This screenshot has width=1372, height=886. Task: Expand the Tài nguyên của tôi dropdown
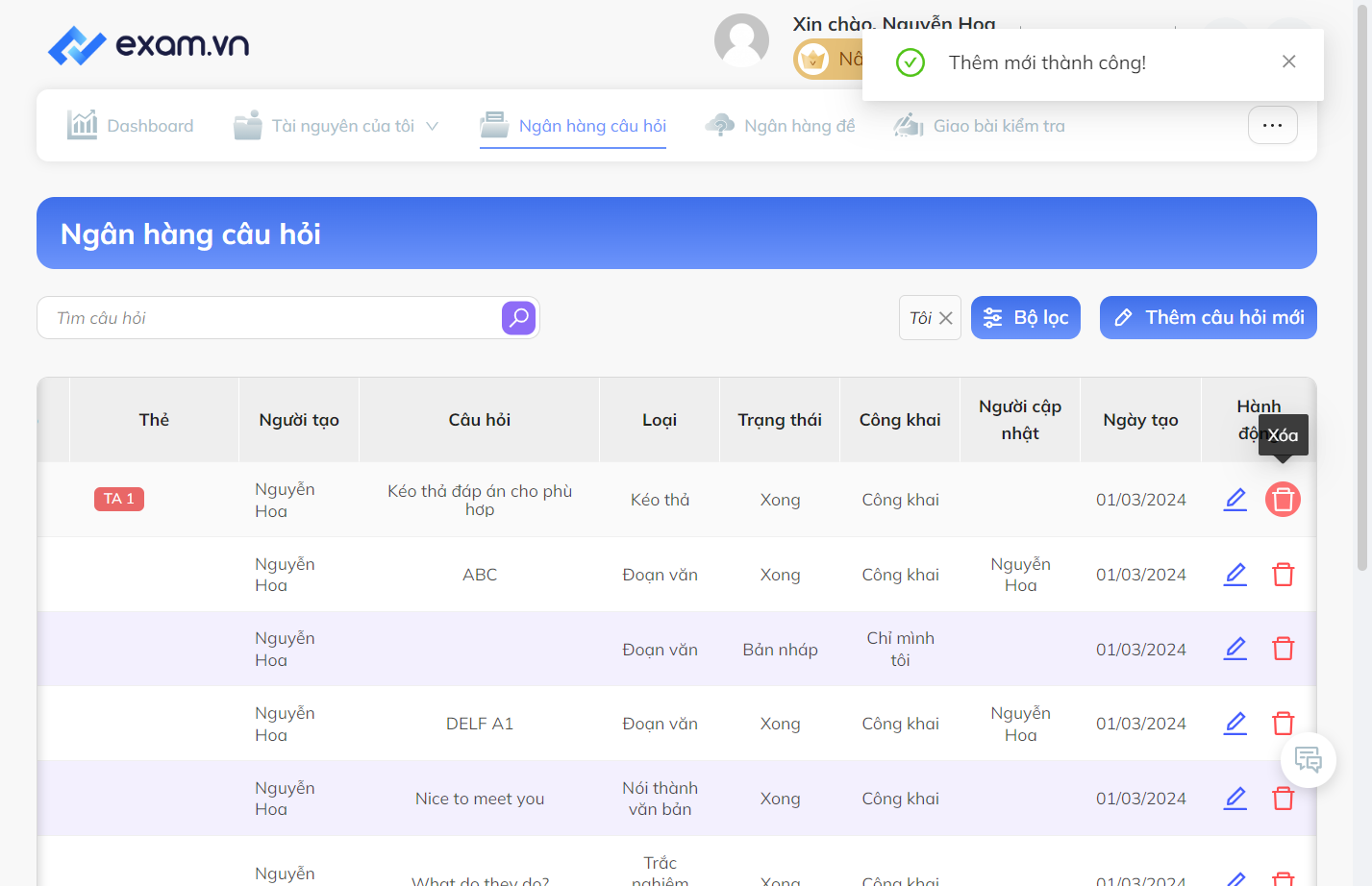point(336,125)
